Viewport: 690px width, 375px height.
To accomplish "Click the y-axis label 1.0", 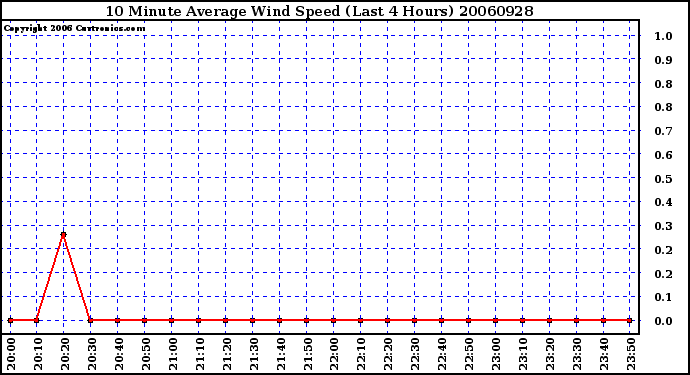I will click(x=663, y=36).
